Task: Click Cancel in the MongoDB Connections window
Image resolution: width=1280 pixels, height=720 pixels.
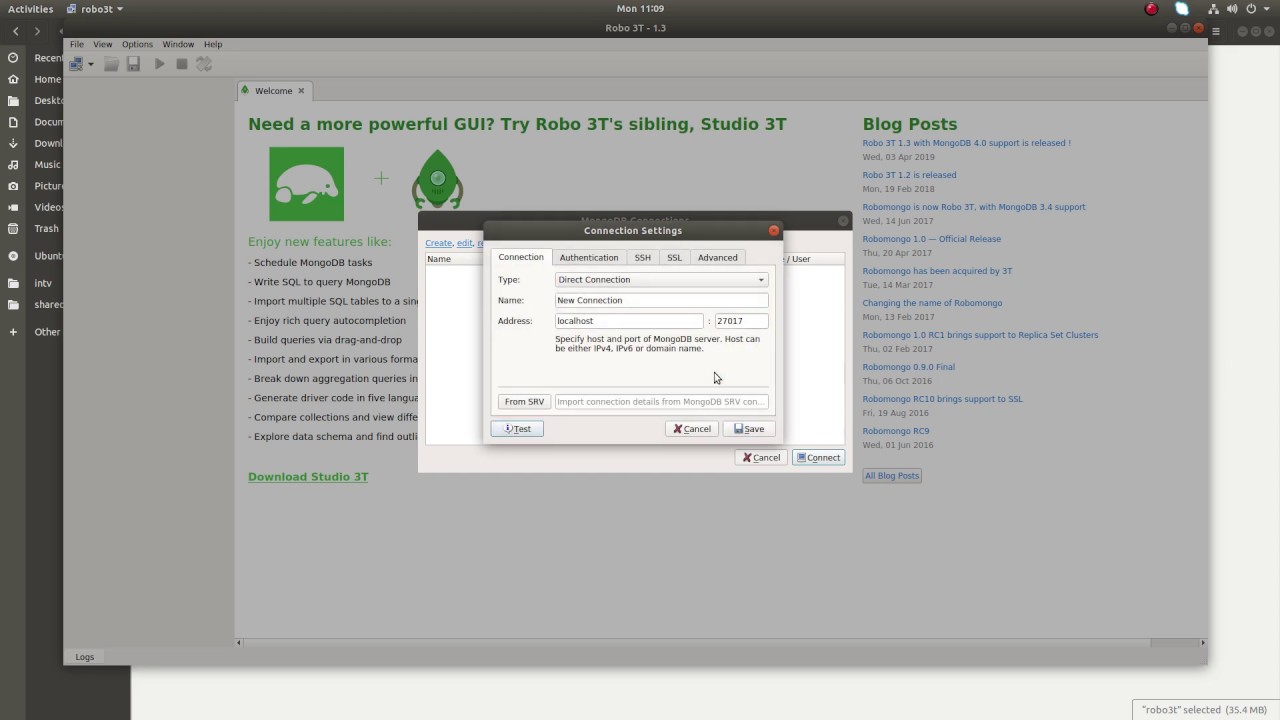Action: (x=761, y=458)
